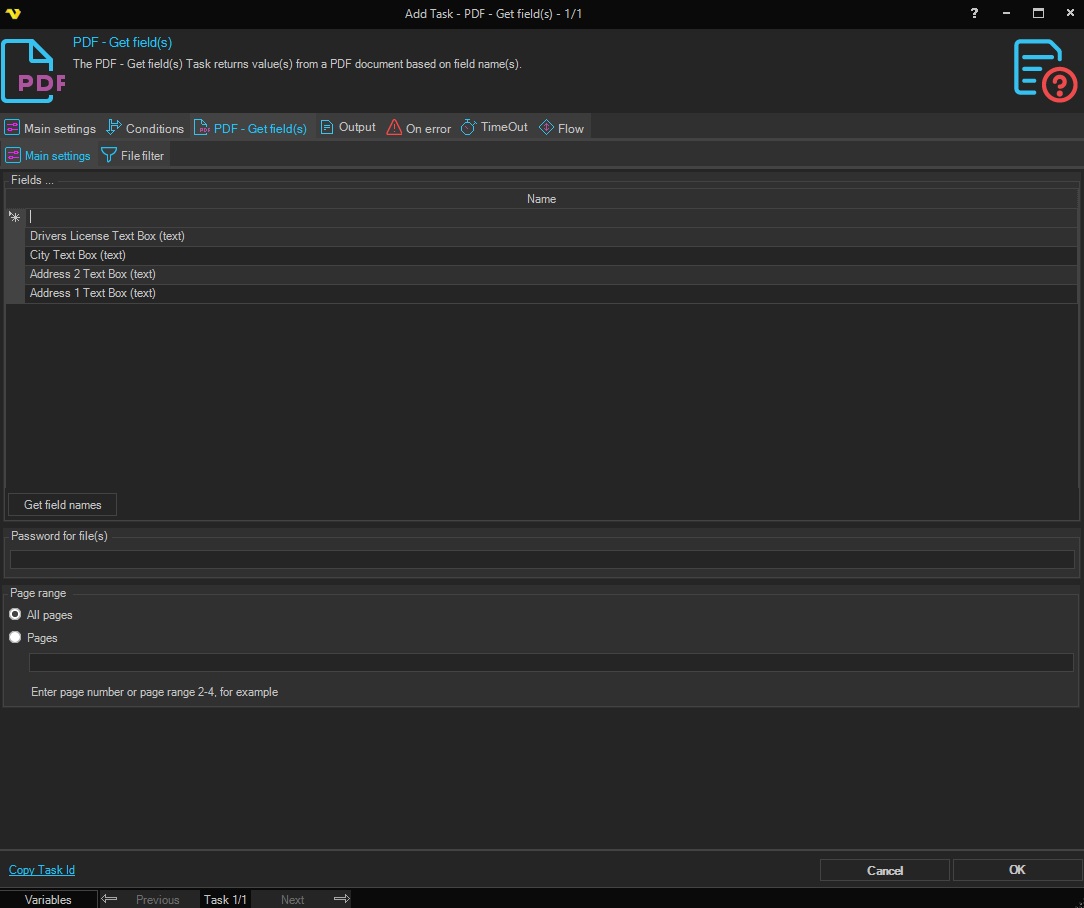Screen dimensions: 1084x908
Task: Confirm with the OK button
Action: (1017, 870)
